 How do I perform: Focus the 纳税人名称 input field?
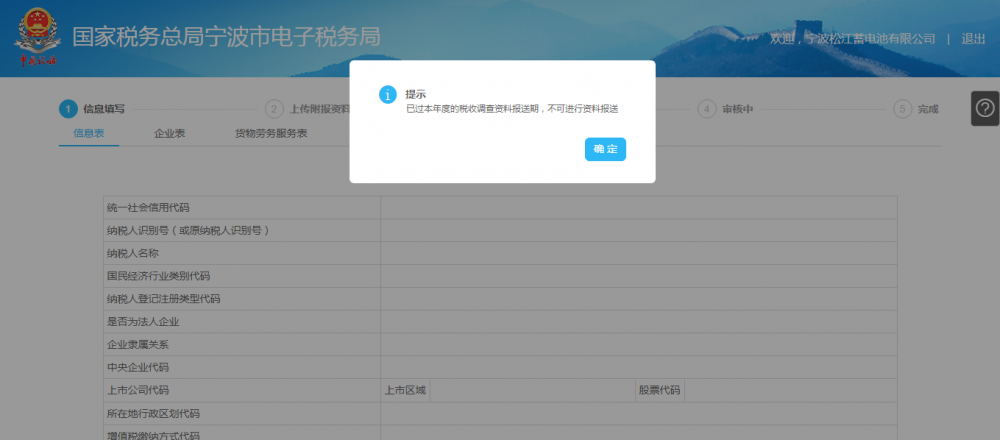[x=638, y=254]
